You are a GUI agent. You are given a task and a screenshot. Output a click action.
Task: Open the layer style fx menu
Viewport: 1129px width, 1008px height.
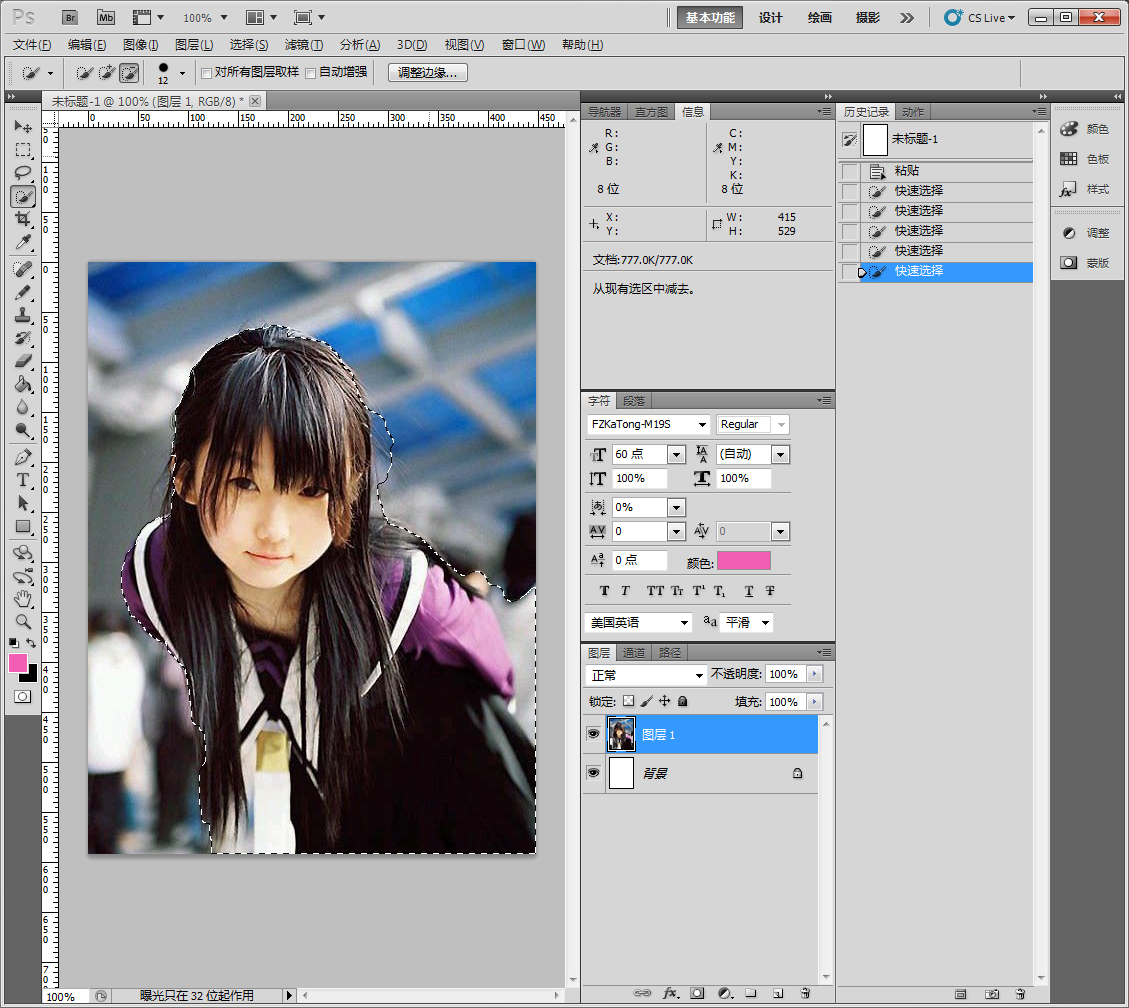tap(671, 994)
